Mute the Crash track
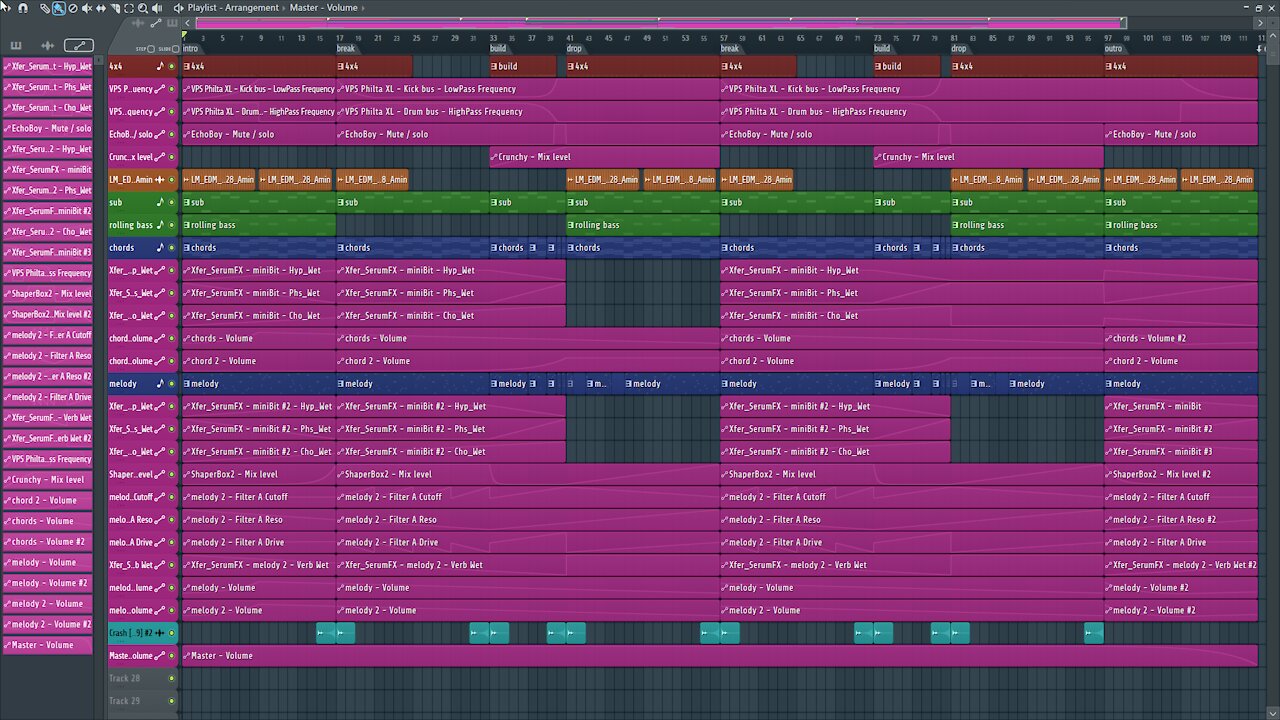1280x720 pixels. [x=172, y=633]
